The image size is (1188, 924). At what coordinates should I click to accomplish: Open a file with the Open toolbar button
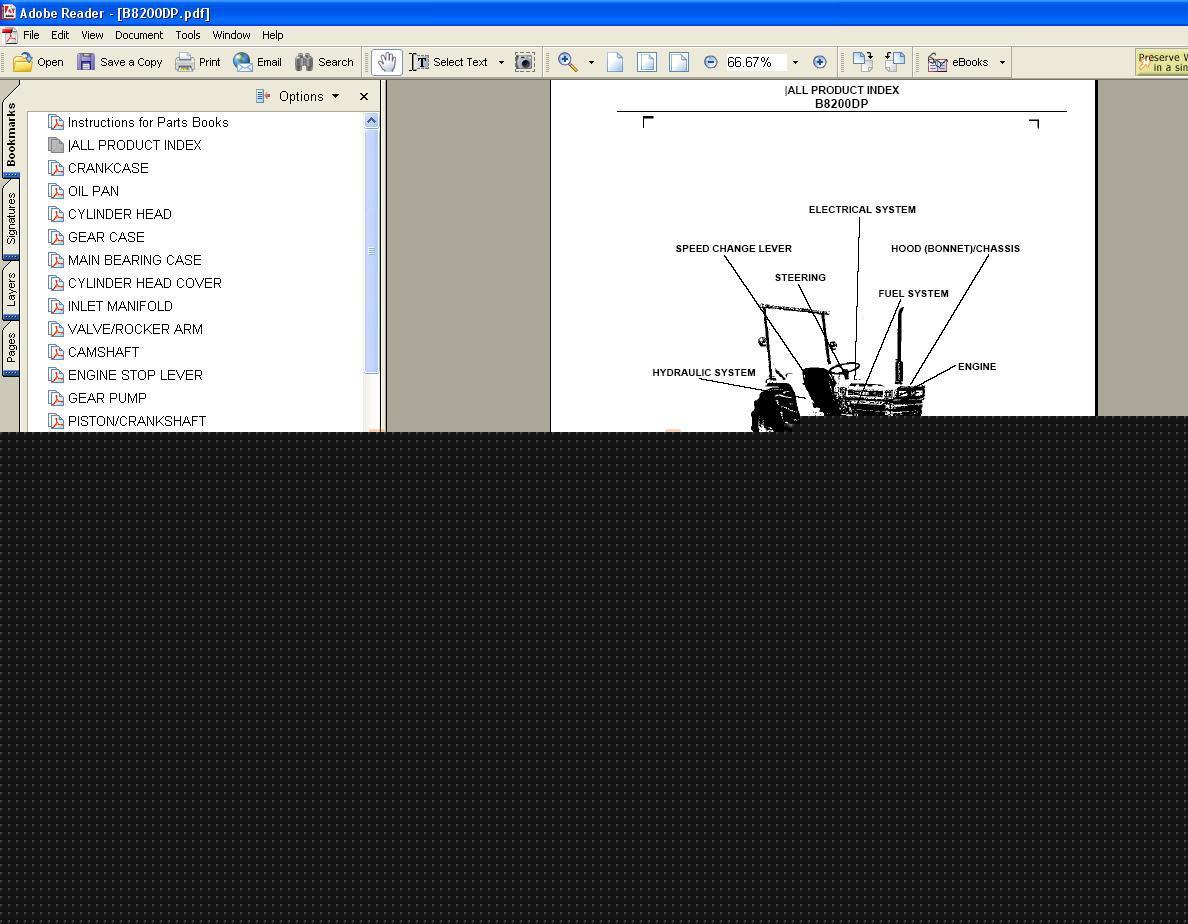tap(38, 62)
